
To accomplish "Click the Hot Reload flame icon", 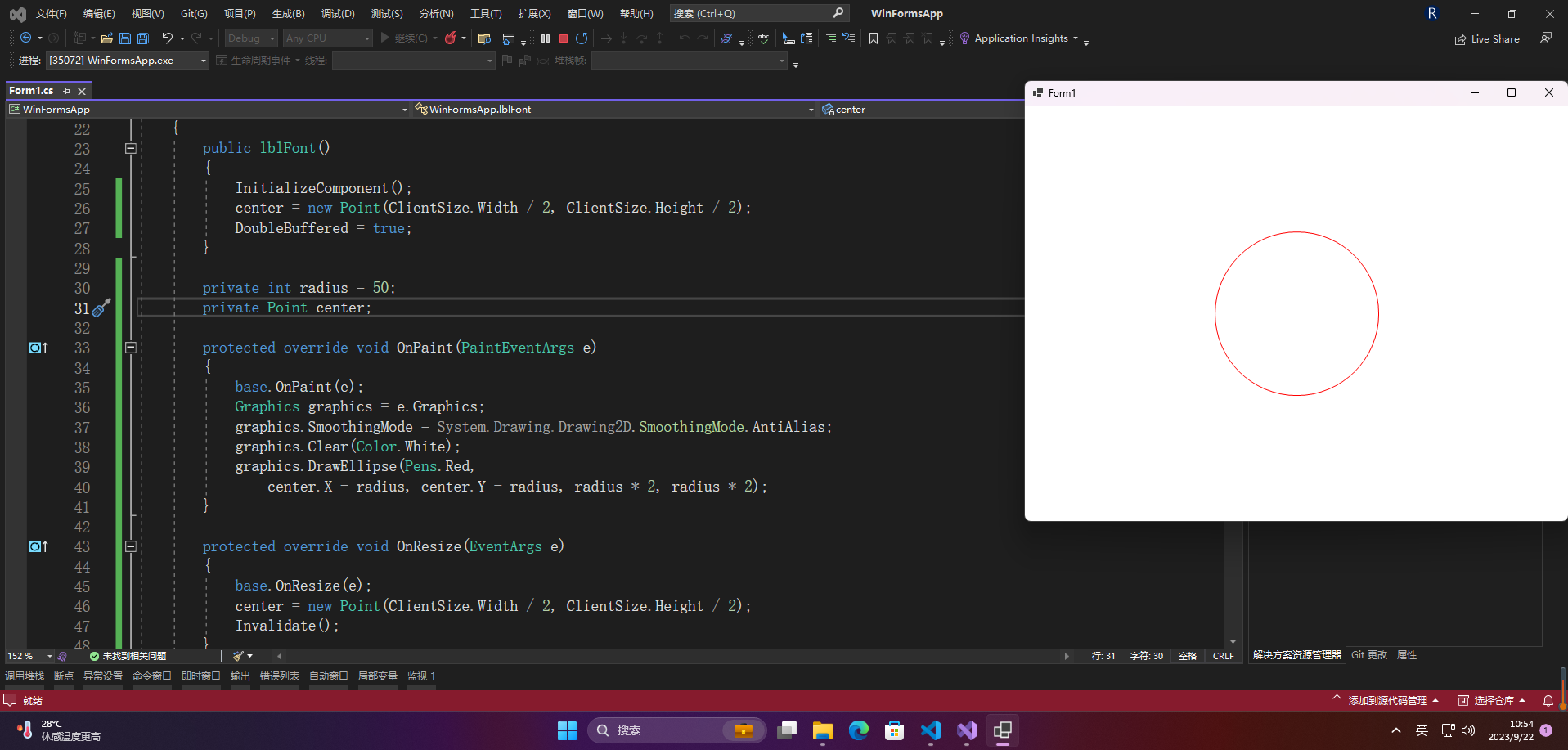I will [x=451, y=38].
